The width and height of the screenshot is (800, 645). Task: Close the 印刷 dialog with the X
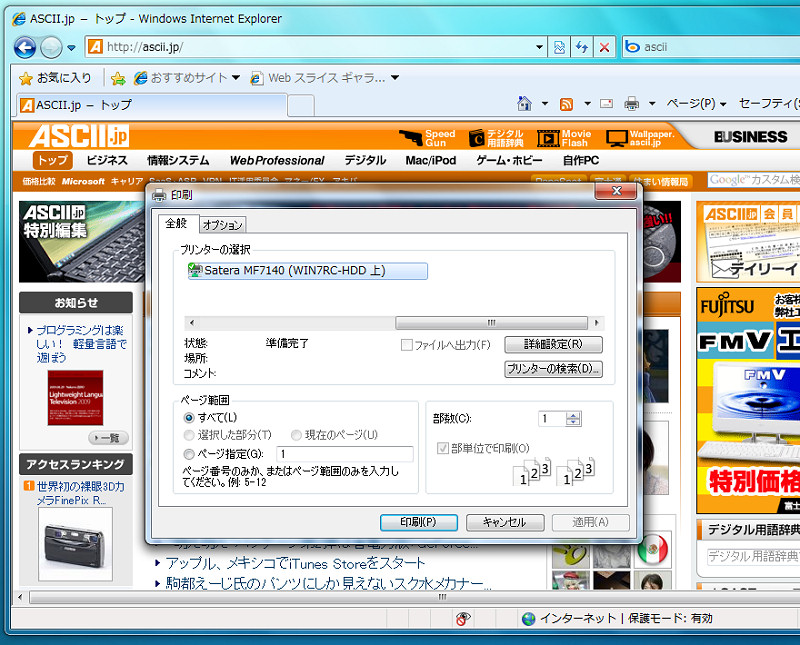[x=616, y=191]
